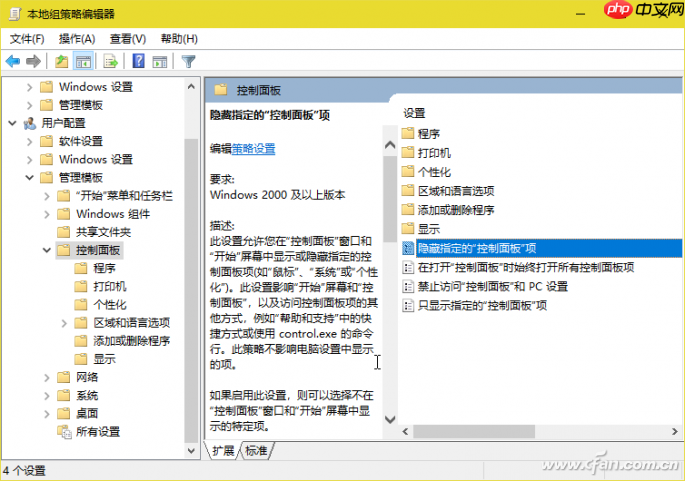Viewport: 685px width, 481px height.
Task: Open the 文件(F) menu
Action: click(x=27, y=39)
